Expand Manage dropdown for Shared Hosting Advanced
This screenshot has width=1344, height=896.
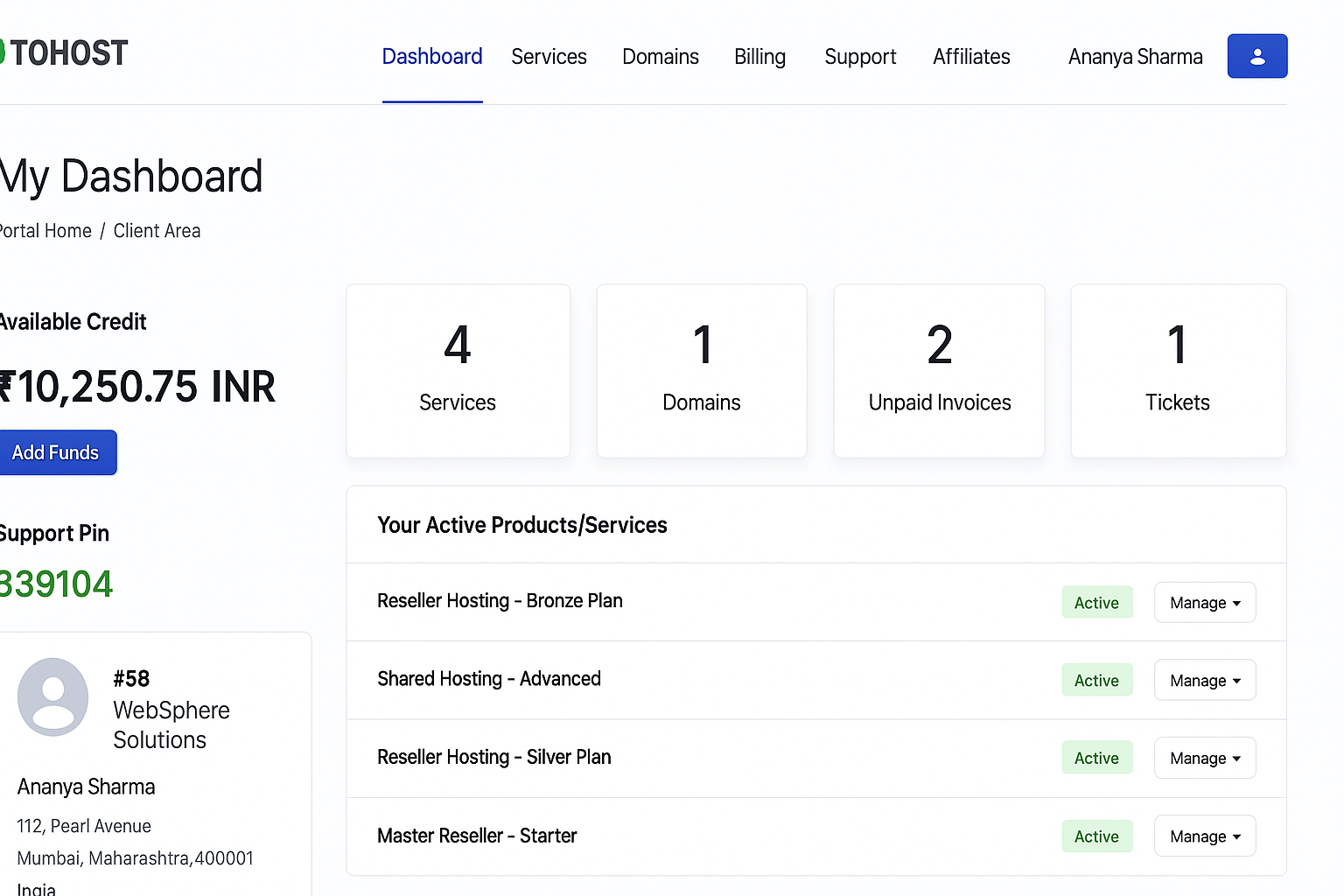[1204, 681]
